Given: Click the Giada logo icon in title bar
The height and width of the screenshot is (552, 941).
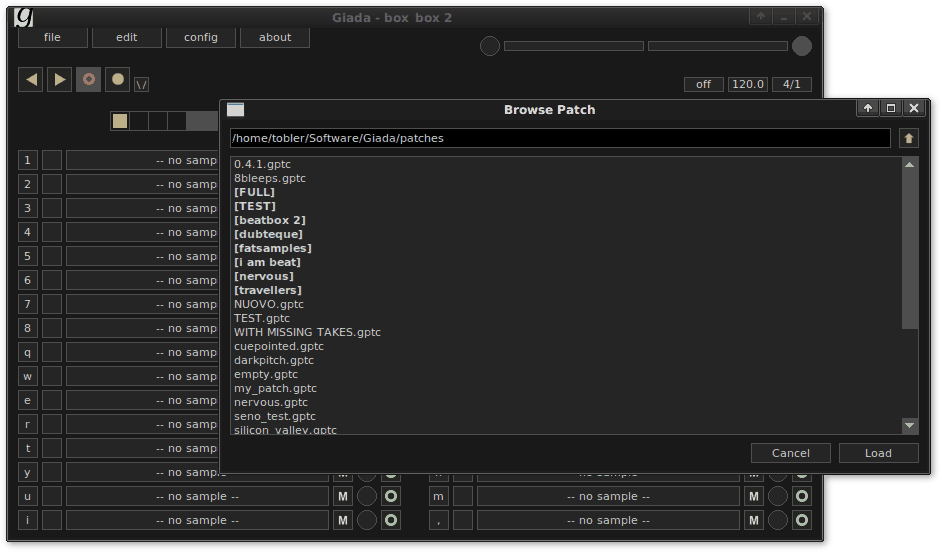Looking at the screenshot, I should coord(24,17).
